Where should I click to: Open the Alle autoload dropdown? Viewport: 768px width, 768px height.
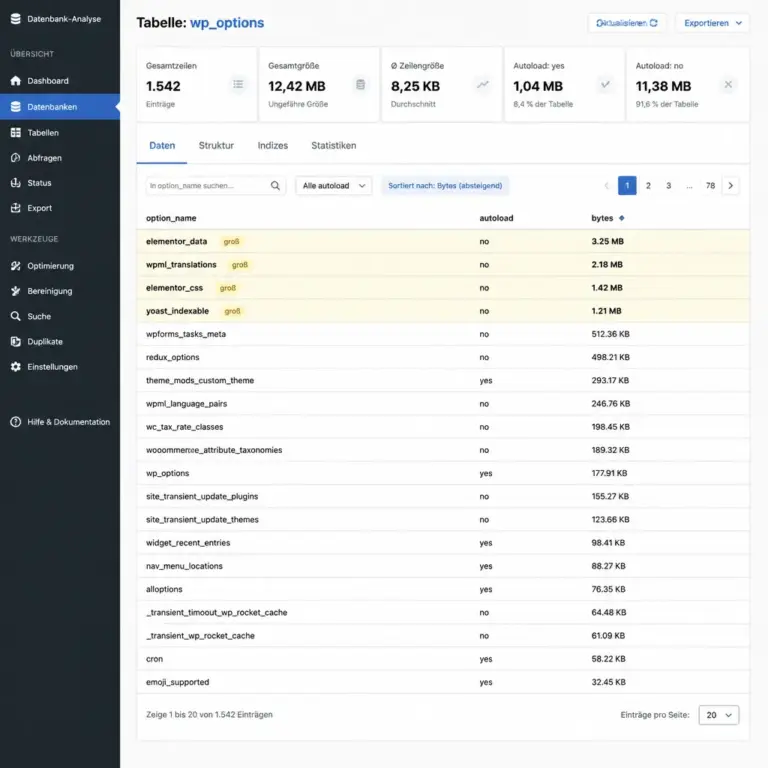click(x=334, y=186)
